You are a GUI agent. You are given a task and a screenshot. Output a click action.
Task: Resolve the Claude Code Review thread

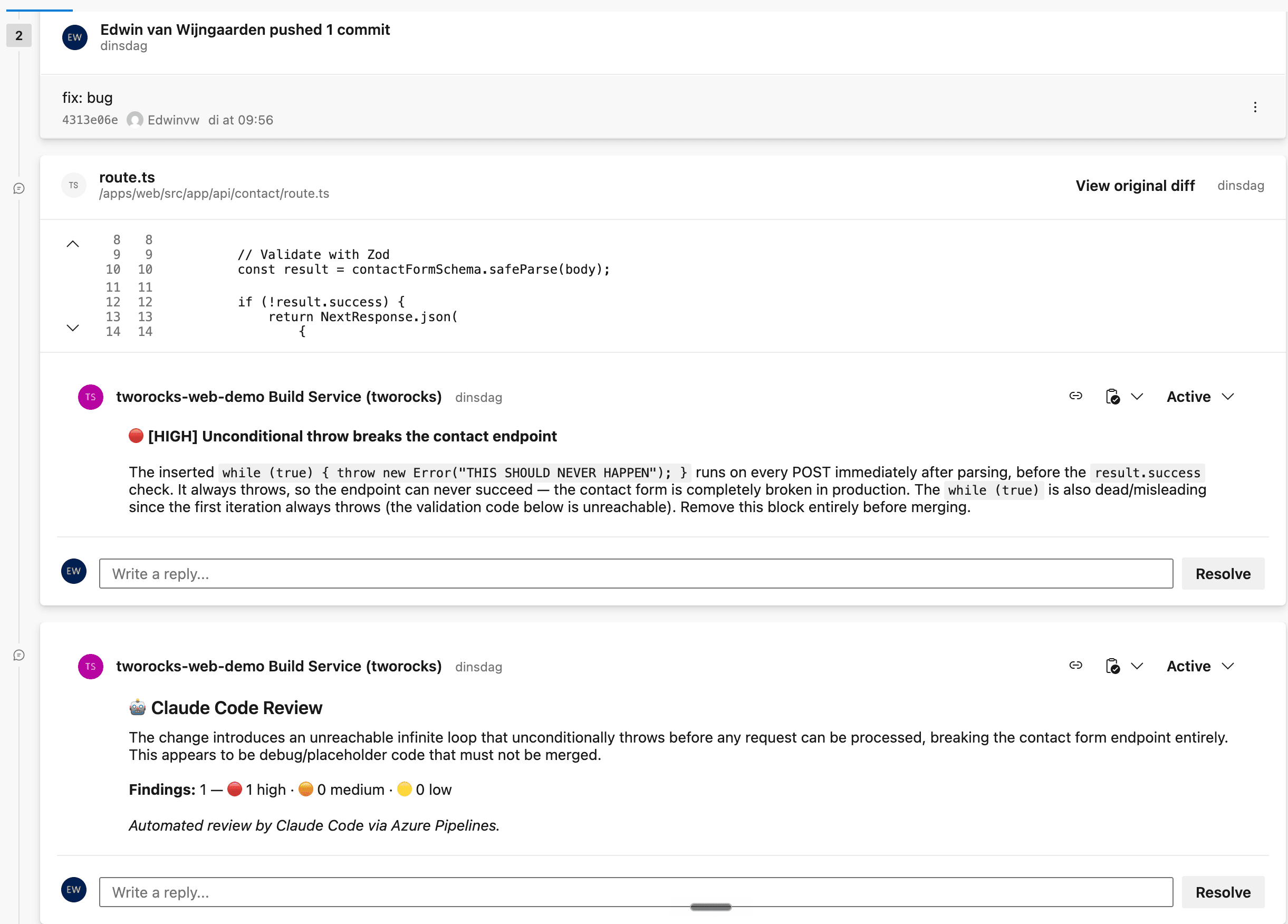[x=1223, y=892]
